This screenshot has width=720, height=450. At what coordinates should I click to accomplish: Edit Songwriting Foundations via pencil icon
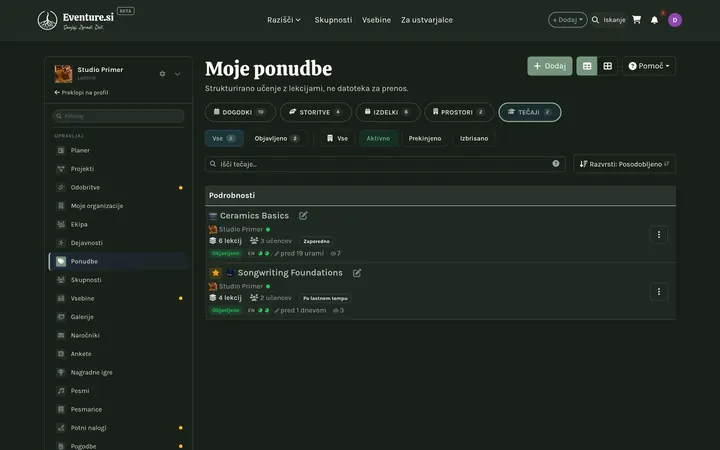click(357, 273)
